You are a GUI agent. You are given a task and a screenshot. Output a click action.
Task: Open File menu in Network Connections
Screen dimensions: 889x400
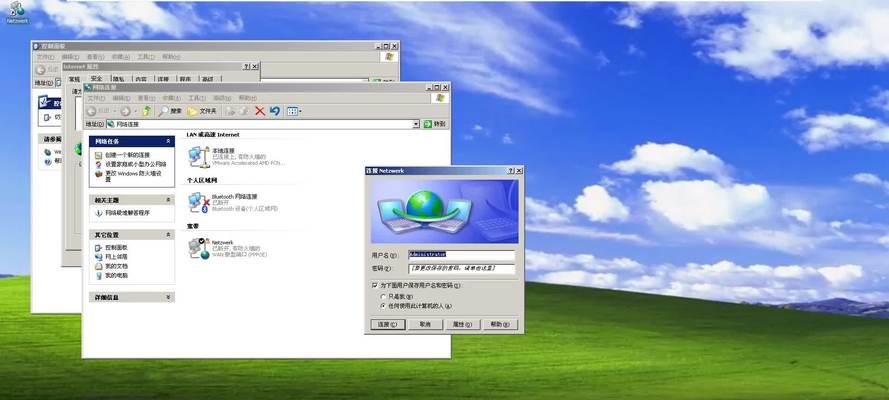[x=96, y=98]
